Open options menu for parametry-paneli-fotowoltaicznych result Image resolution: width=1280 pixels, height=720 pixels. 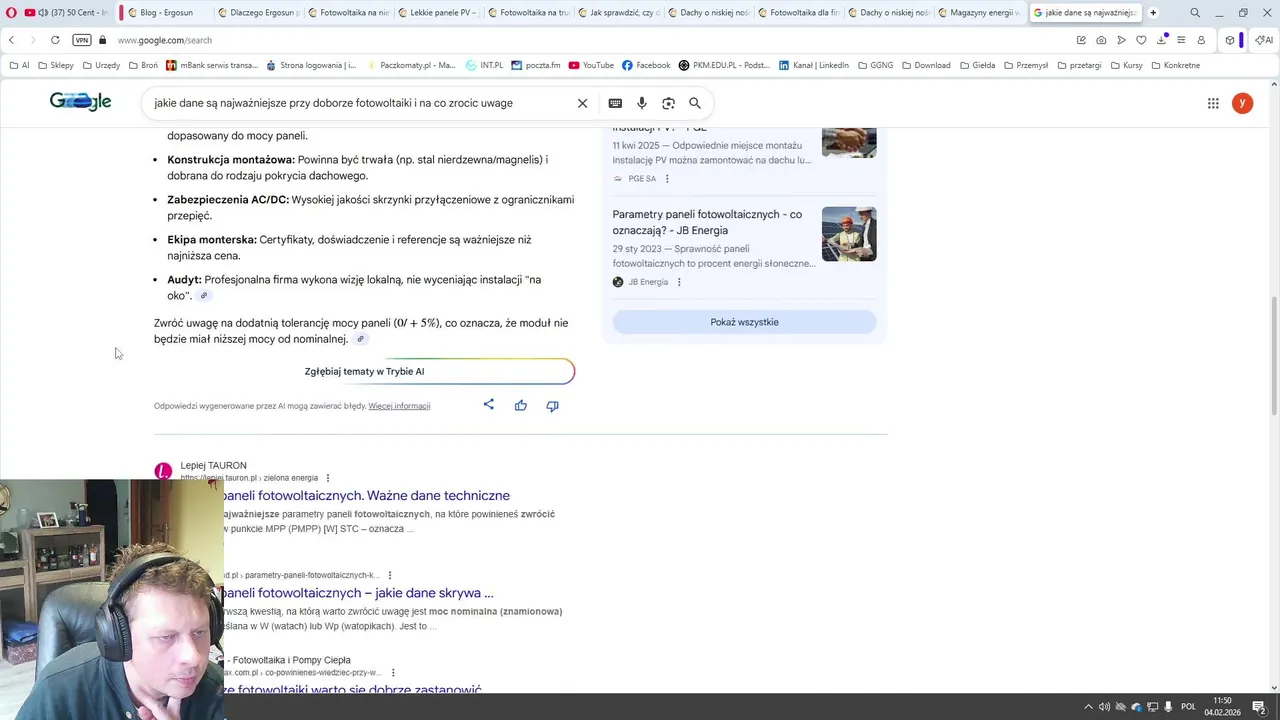coord(390,575)
